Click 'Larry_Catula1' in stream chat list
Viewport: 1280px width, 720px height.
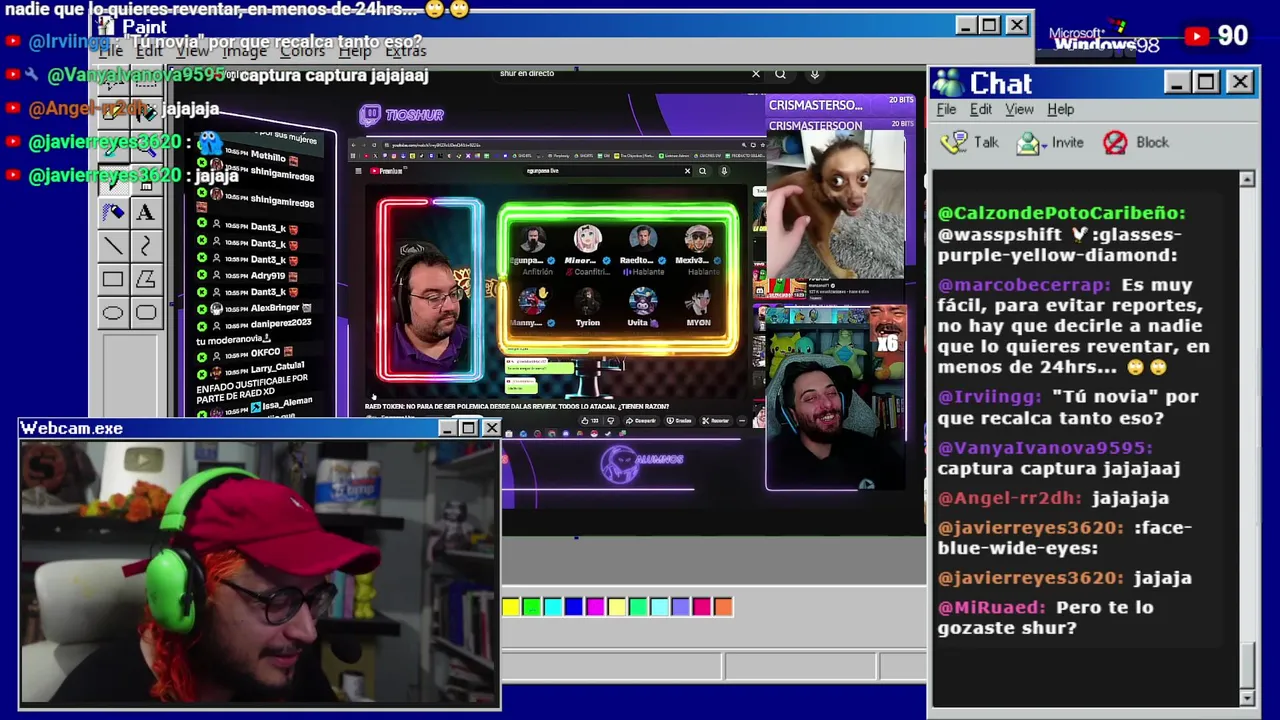(279, 369)
